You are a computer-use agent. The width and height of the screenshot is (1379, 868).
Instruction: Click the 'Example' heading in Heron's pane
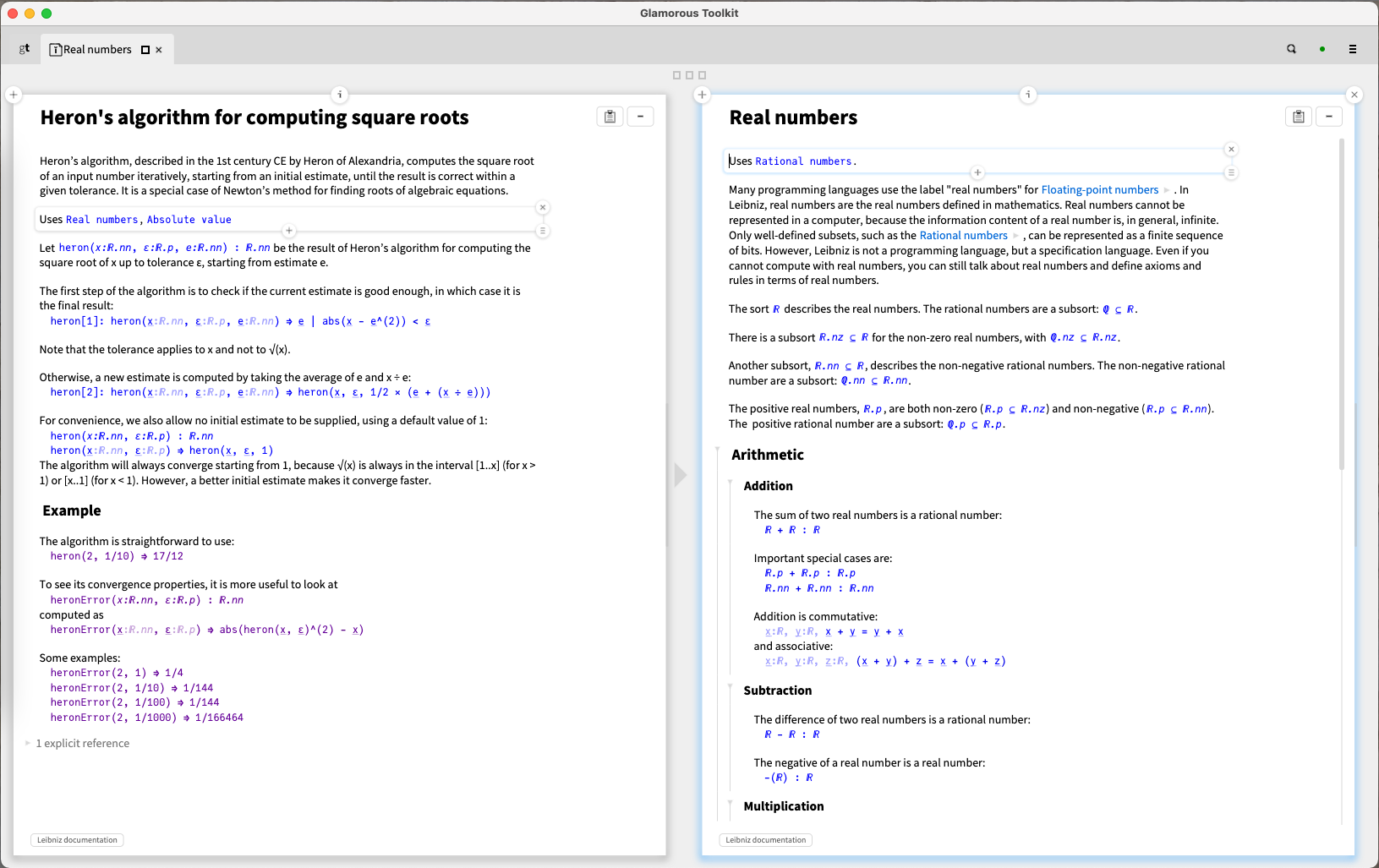click(72, 510)
